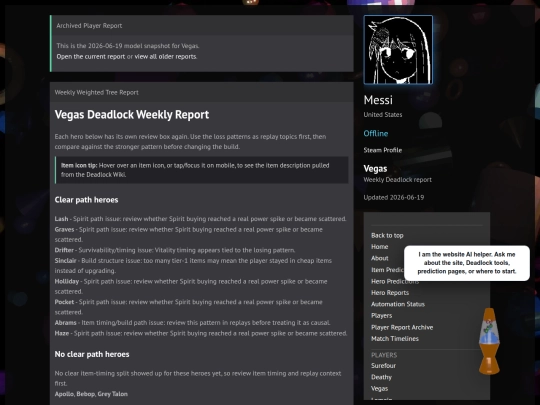
Task: Select player Deathy in players list
Action: 381,377
